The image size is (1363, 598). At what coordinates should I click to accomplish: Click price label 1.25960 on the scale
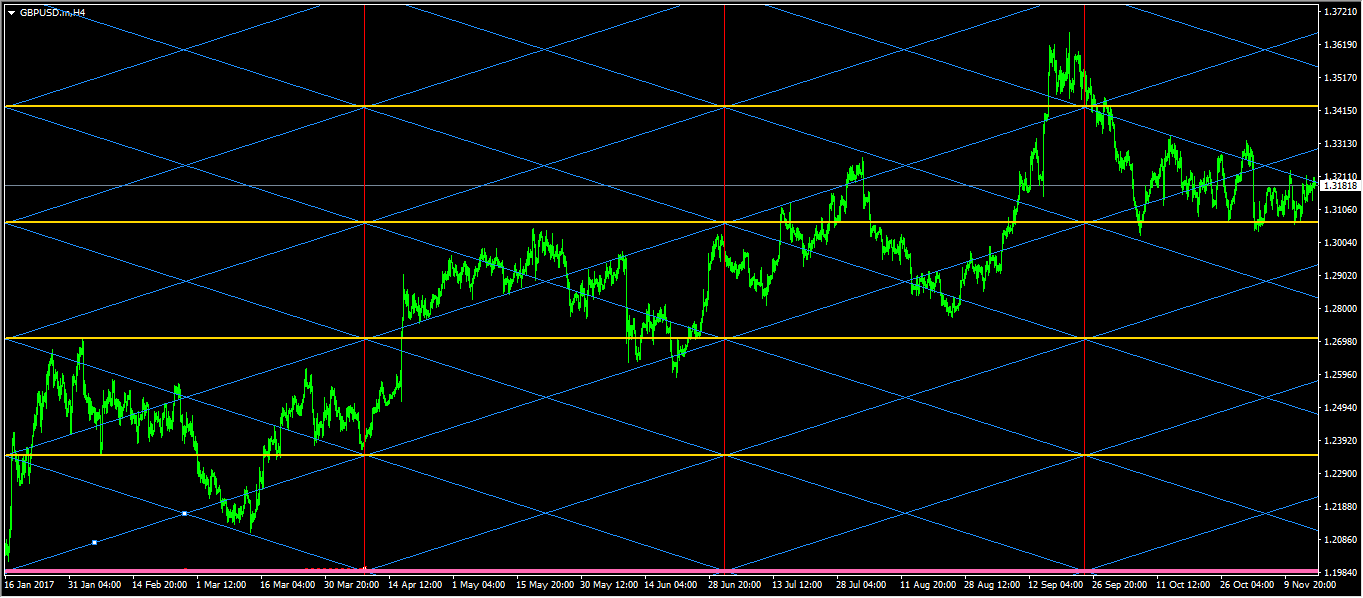coord(1338,374)
